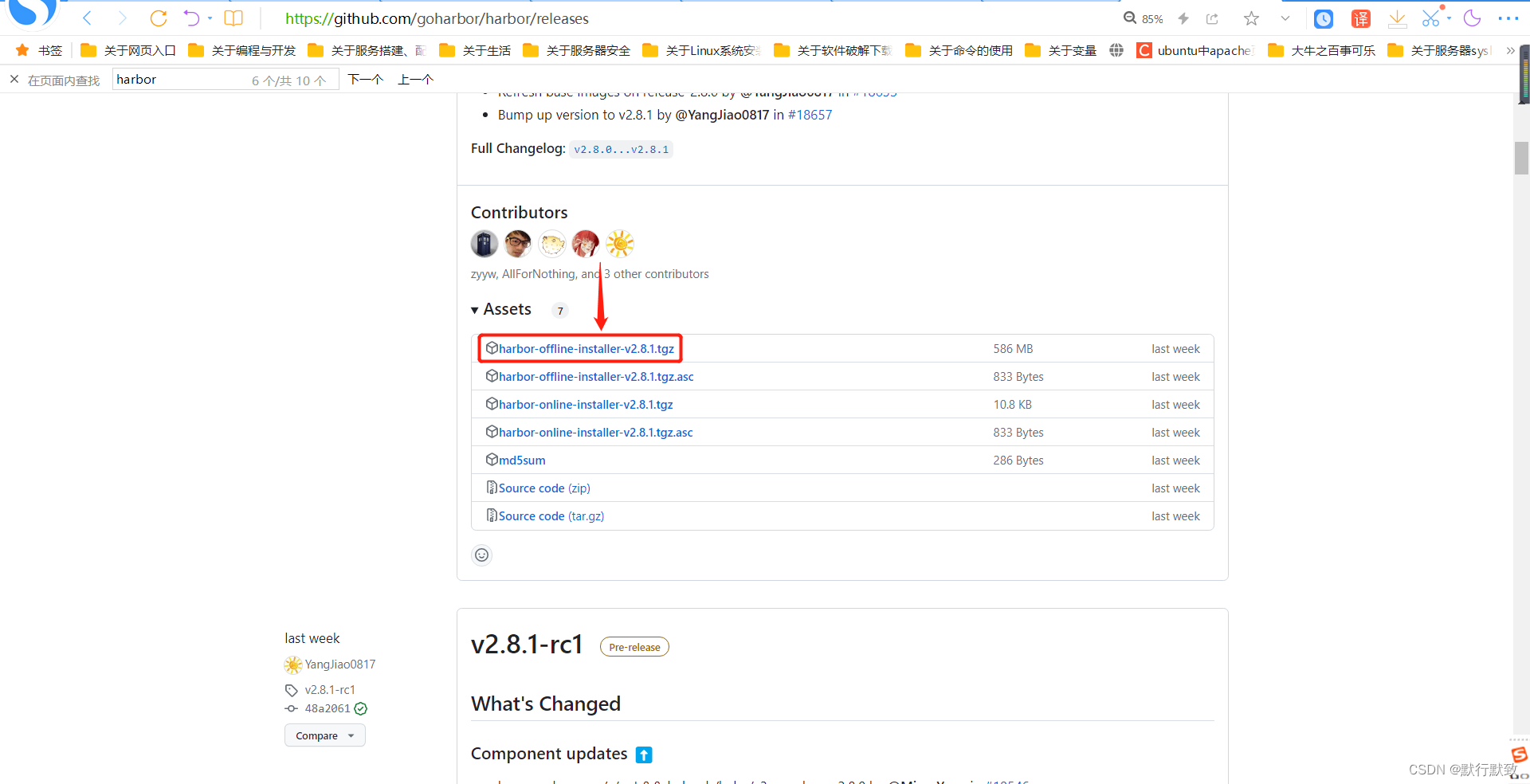This screenshot has width=1530, height=784.
Task: Click the red translate extension icon
Action: coord(1361,18)
